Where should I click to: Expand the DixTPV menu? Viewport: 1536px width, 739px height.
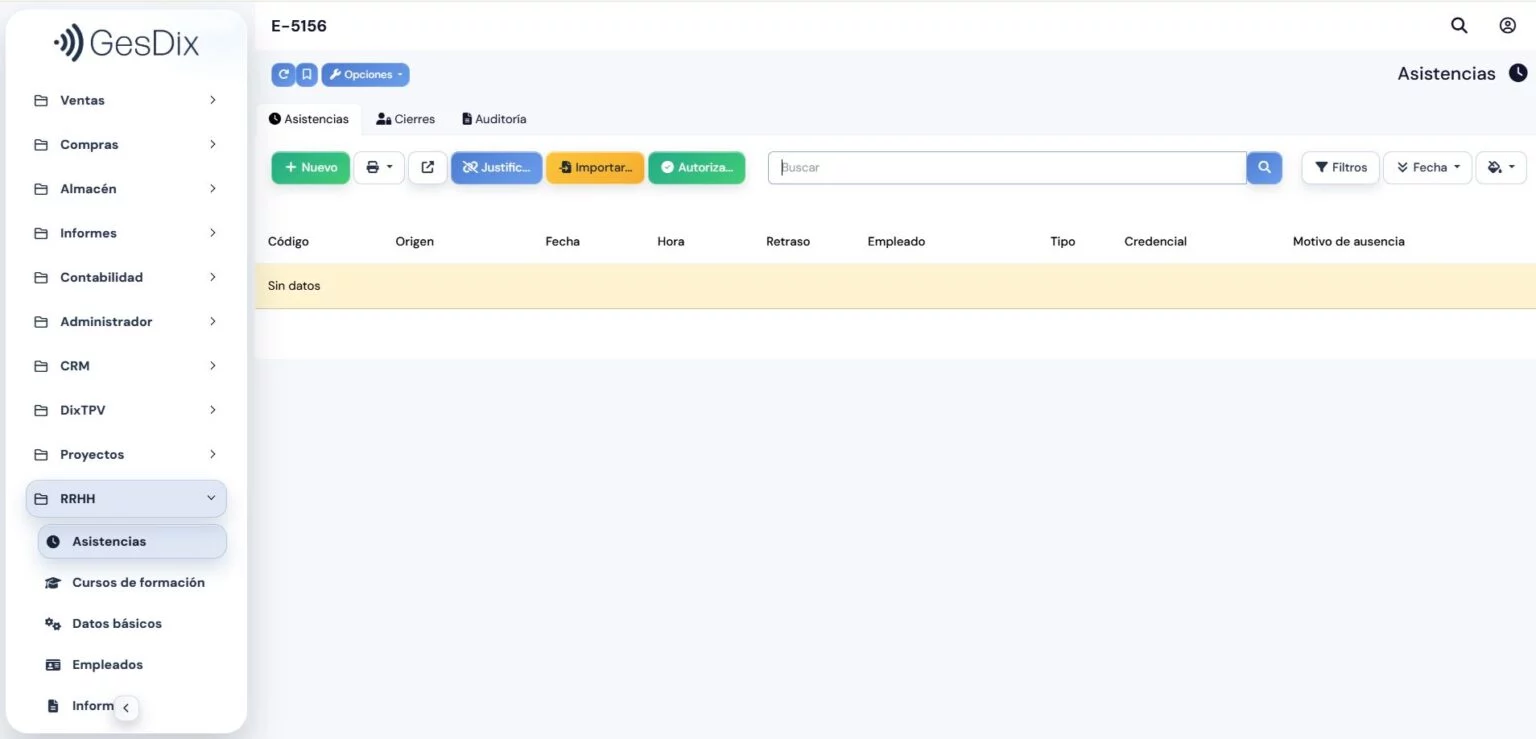click(x=126, y=410)
